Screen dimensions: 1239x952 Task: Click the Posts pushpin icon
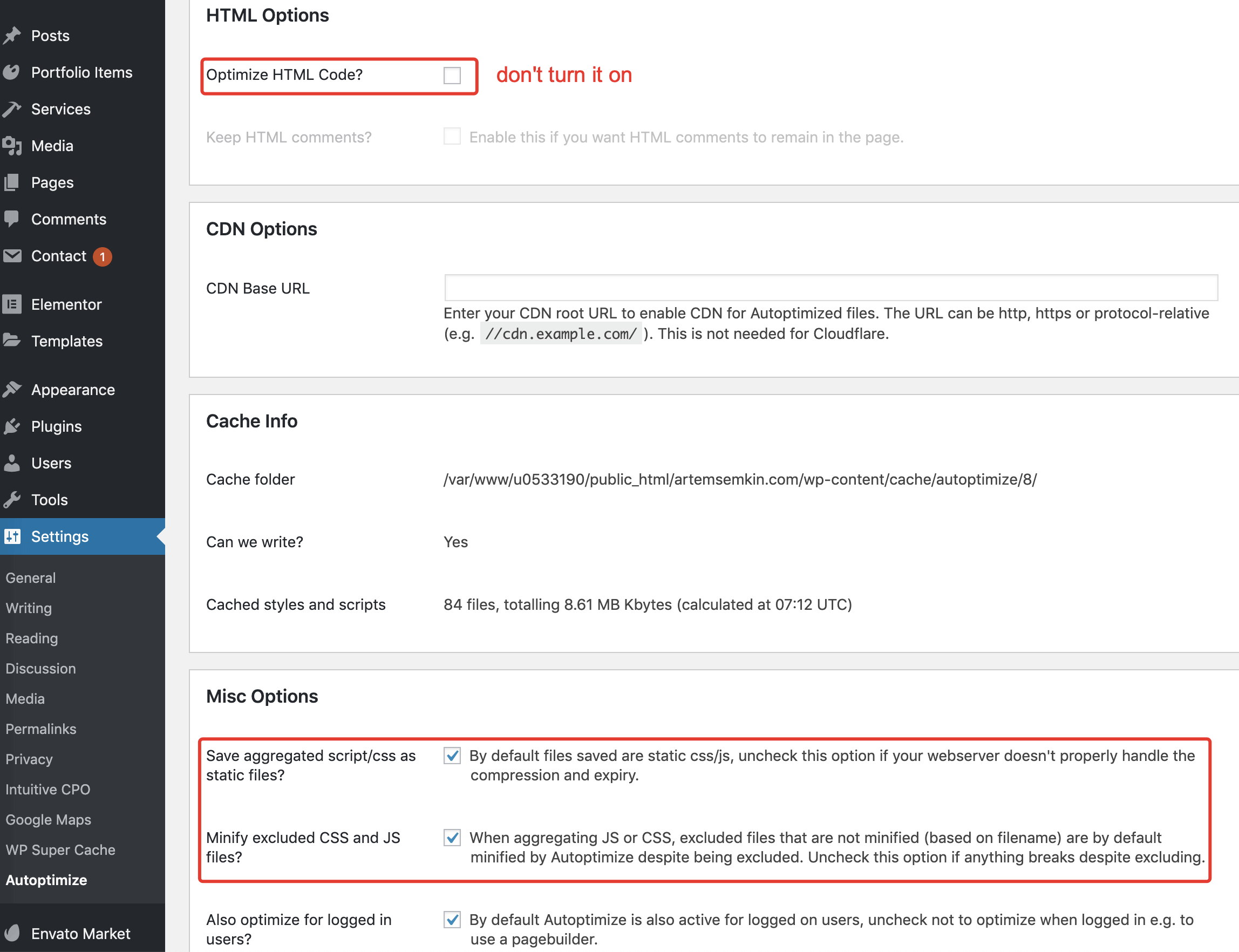coord(12,36)
